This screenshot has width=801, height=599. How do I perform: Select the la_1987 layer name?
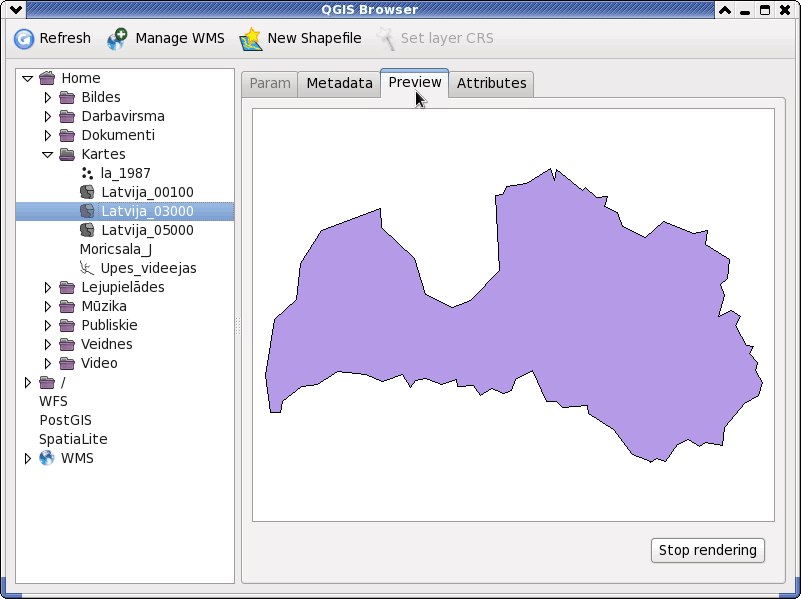tap(125, 173)
